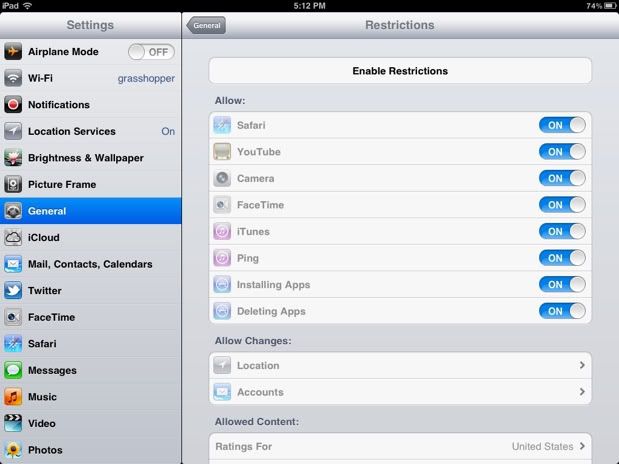Tap the battery indicator in status bar
This screenshot has height=464, width=619.
(610, 6)
